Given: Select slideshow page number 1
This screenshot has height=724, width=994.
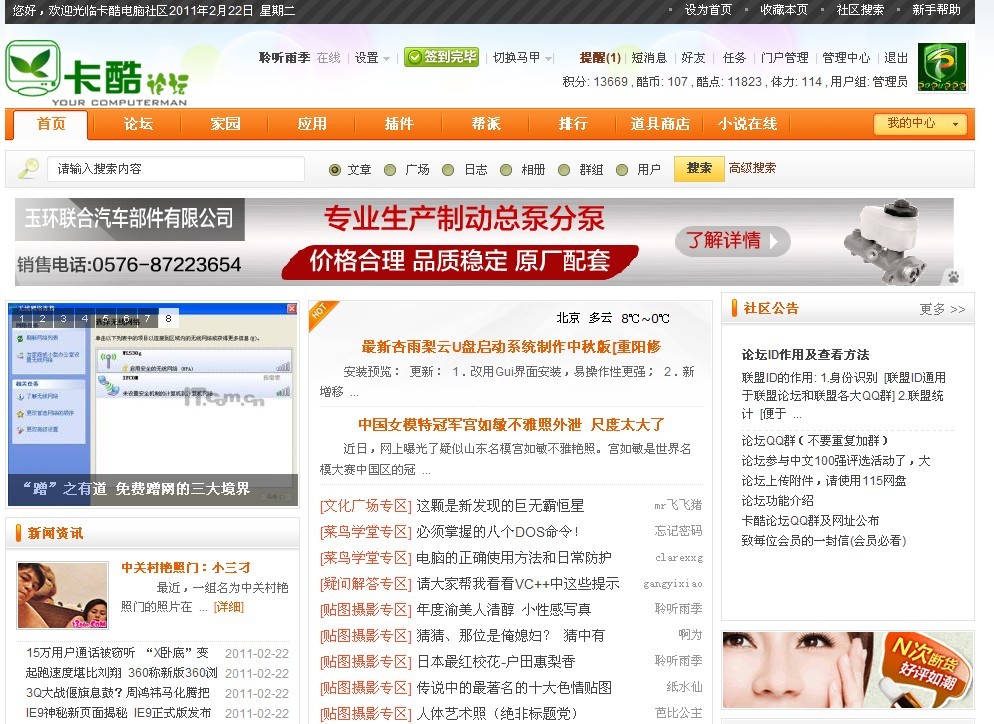Looking at the screenshot, I should 22,319.
